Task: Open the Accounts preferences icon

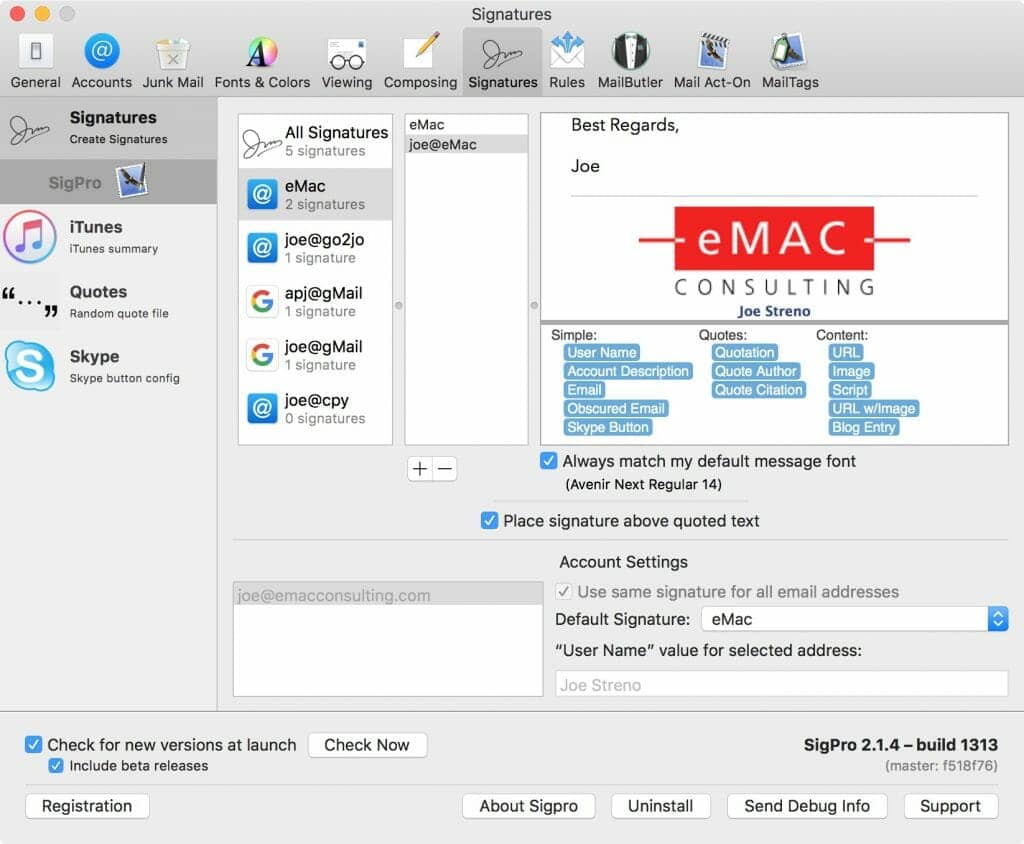Action: point(101,61)
